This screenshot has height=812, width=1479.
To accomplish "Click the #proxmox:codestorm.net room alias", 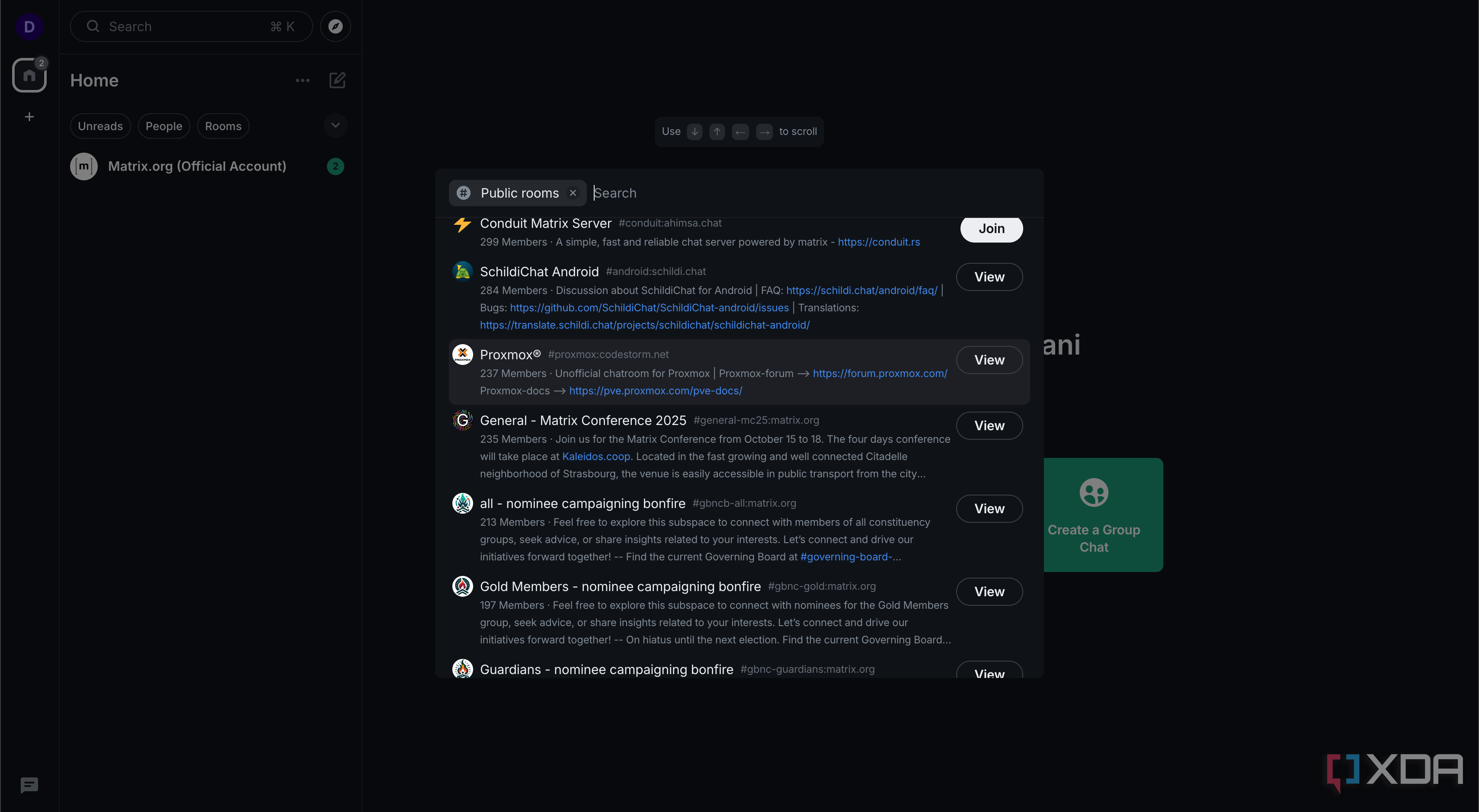I will [x=608, y=355].
